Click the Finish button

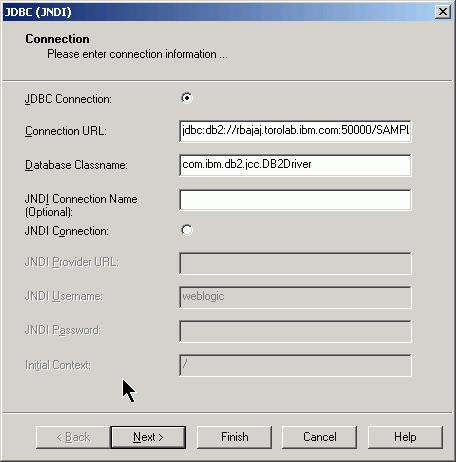[234, 437]
